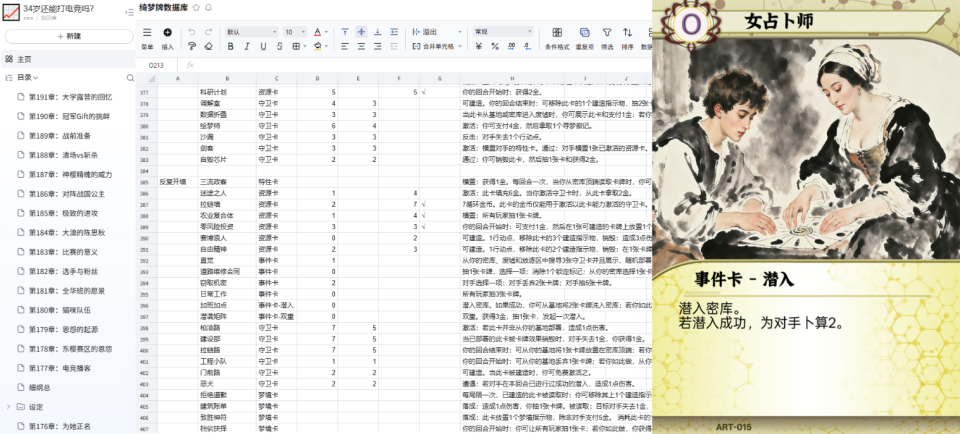Viewport: 960px width, 434px height.
Task: Toggle italic formatting
Action: point(247,46)
